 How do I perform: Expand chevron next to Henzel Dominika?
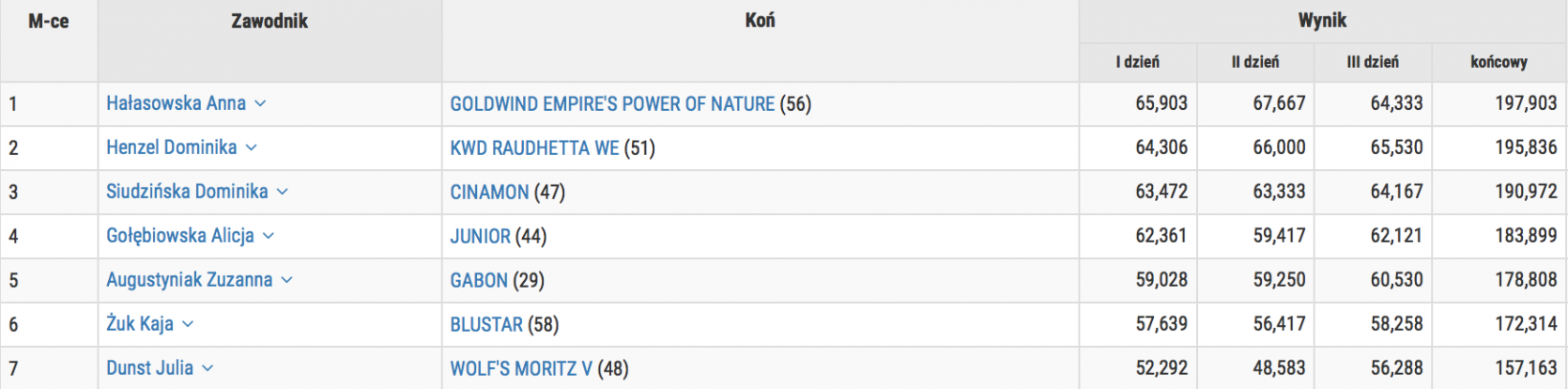click(x=251, y=148)
